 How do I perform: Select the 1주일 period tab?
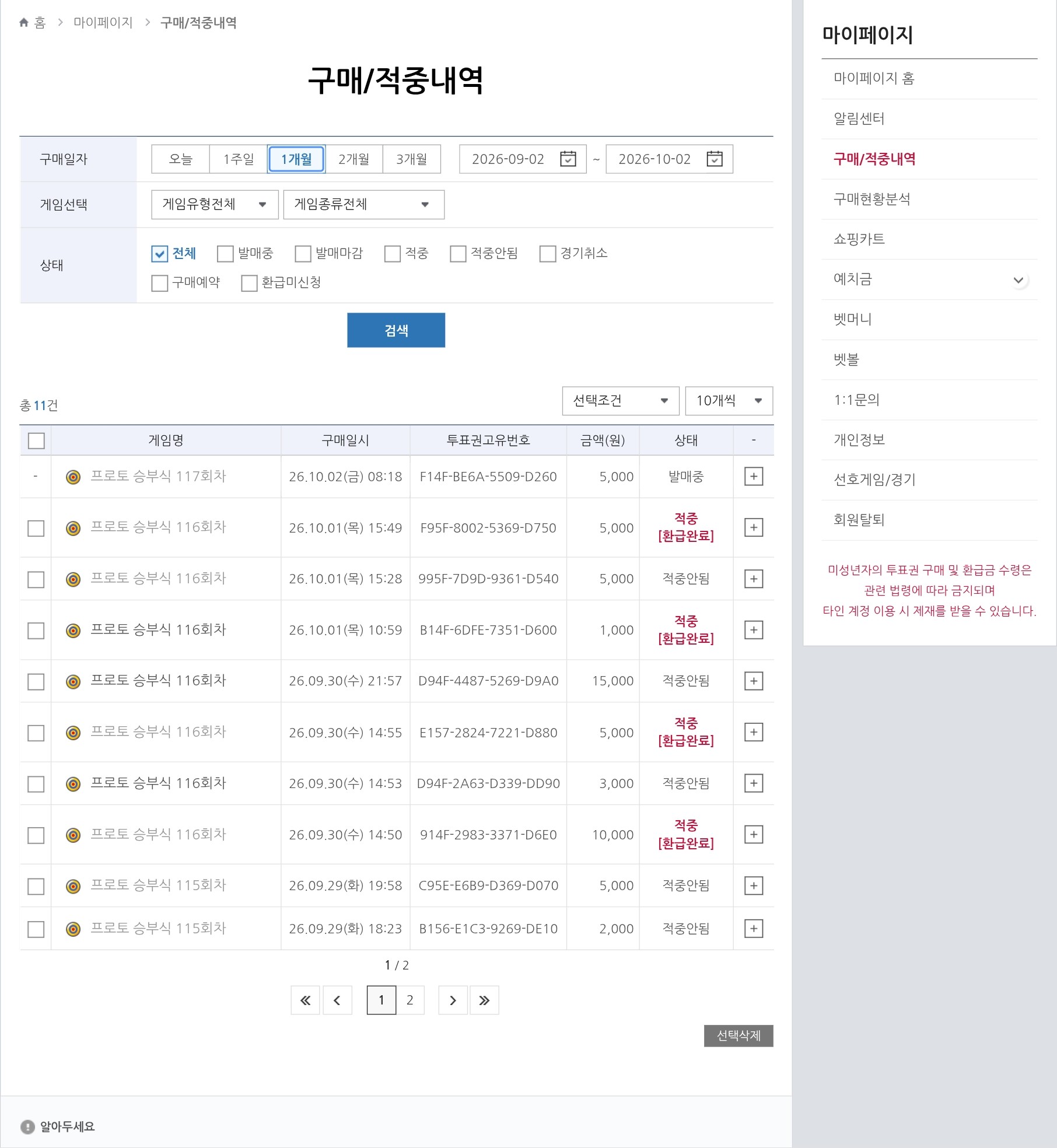coord(239,159)
